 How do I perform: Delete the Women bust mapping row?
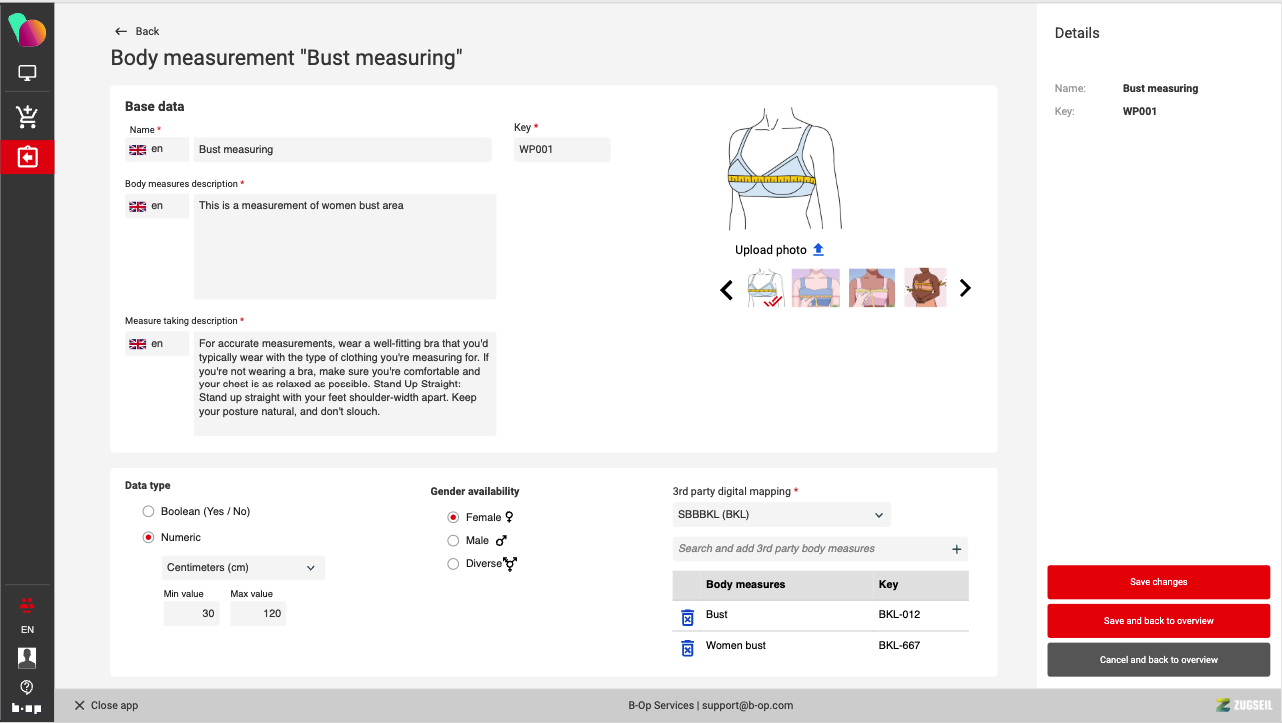[687, 648]
